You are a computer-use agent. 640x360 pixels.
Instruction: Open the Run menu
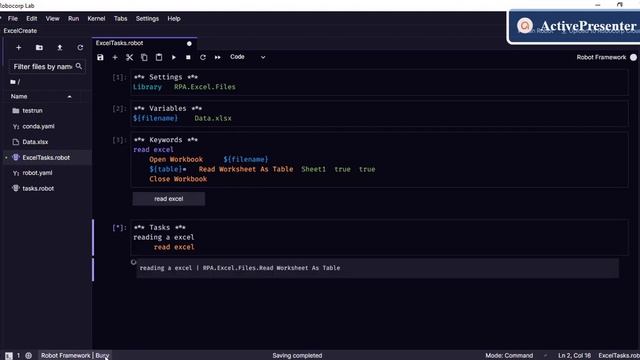73,19
